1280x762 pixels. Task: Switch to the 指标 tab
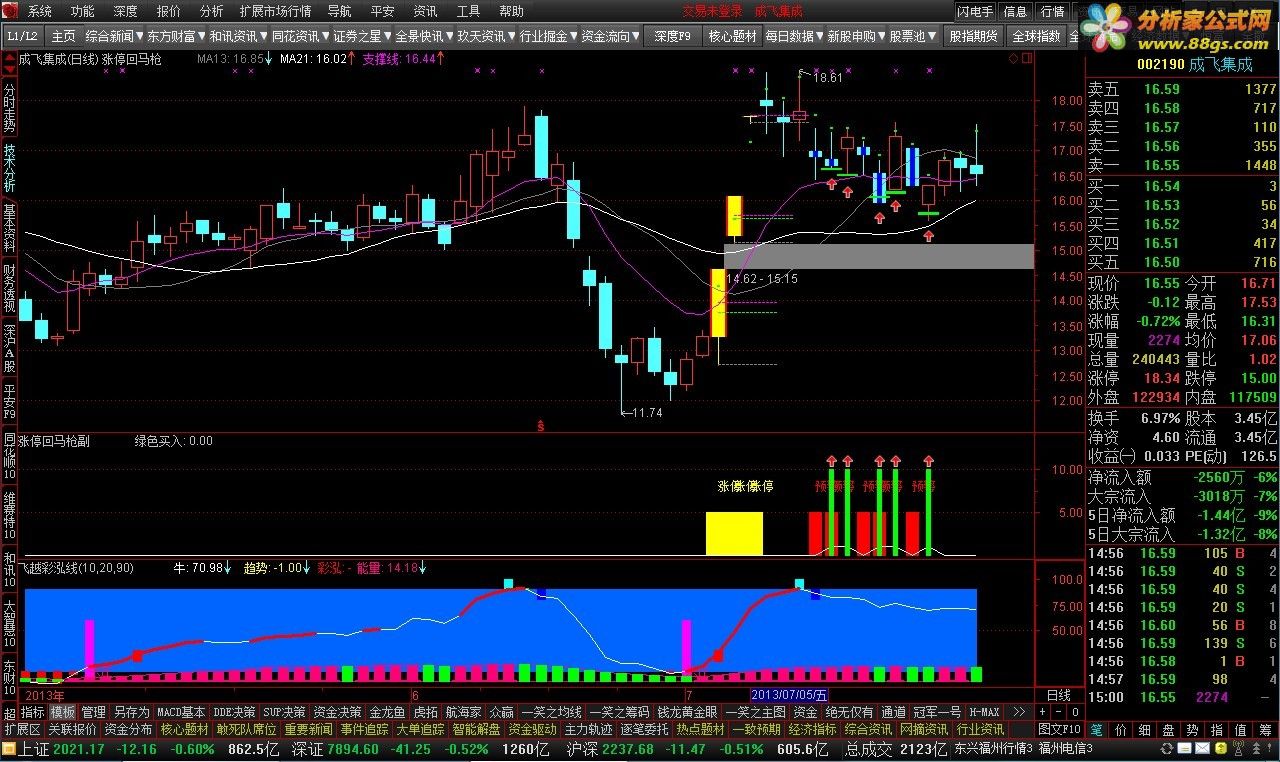(33, 712)
